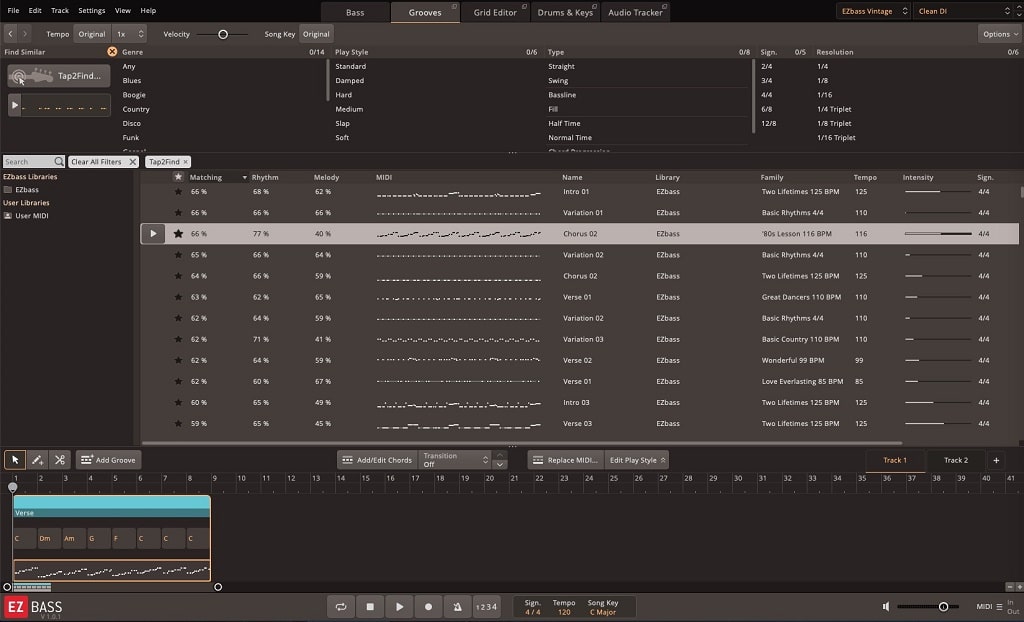Viewport: 1024px width, 622px height.
Task: Choose the Pencil draw tool
Action: (x=37, y=460)
